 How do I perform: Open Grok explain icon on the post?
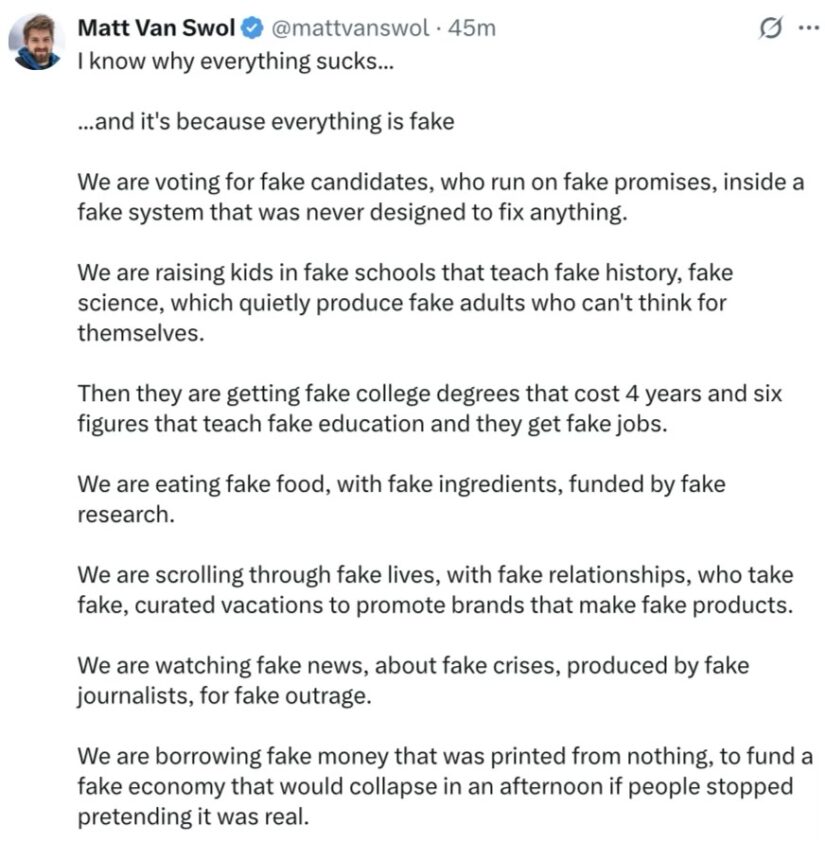771,28
